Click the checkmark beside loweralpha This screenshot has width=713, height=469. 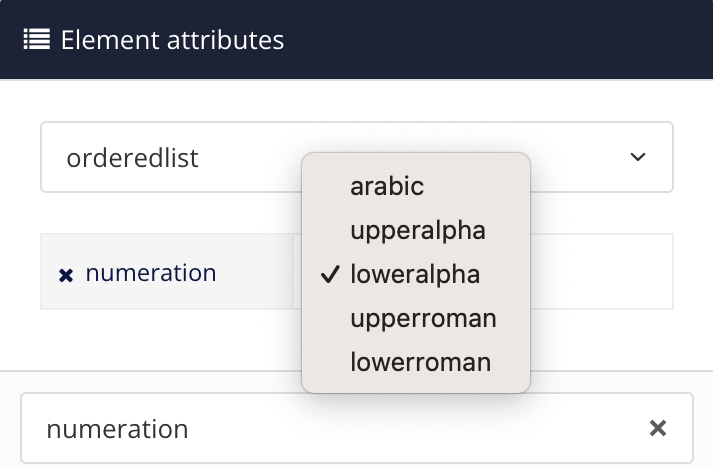click(x=328, y=274)
